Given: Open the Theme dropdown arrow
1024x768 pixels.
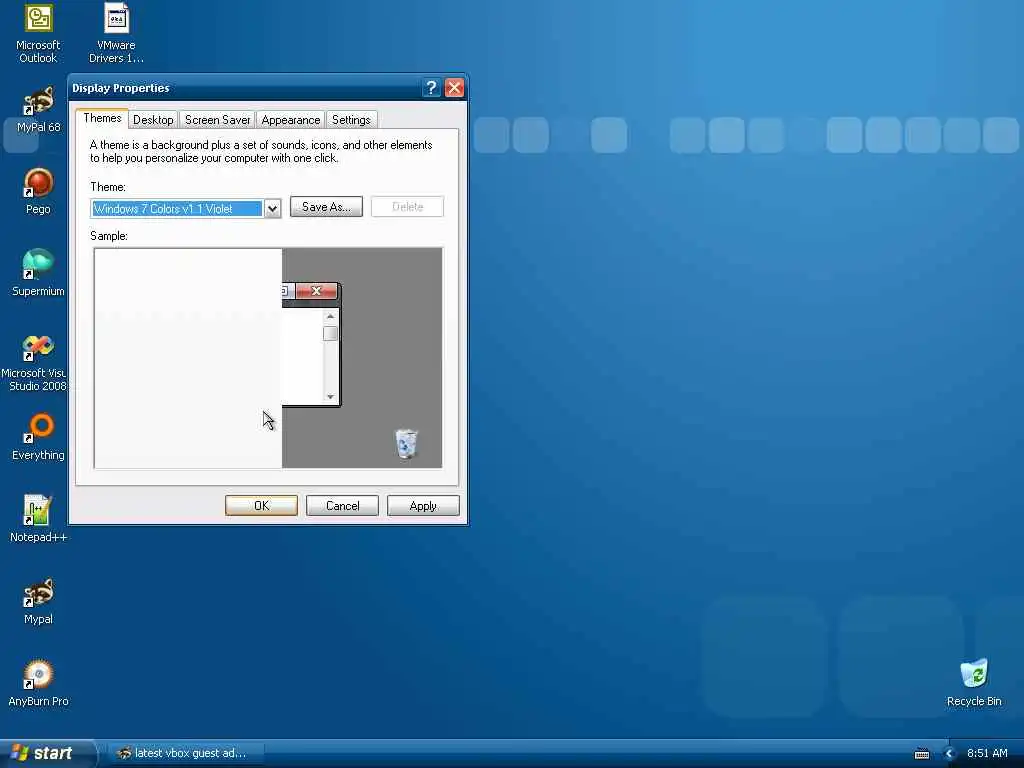Looking at the screenshot, I should (x=272, y=209).
